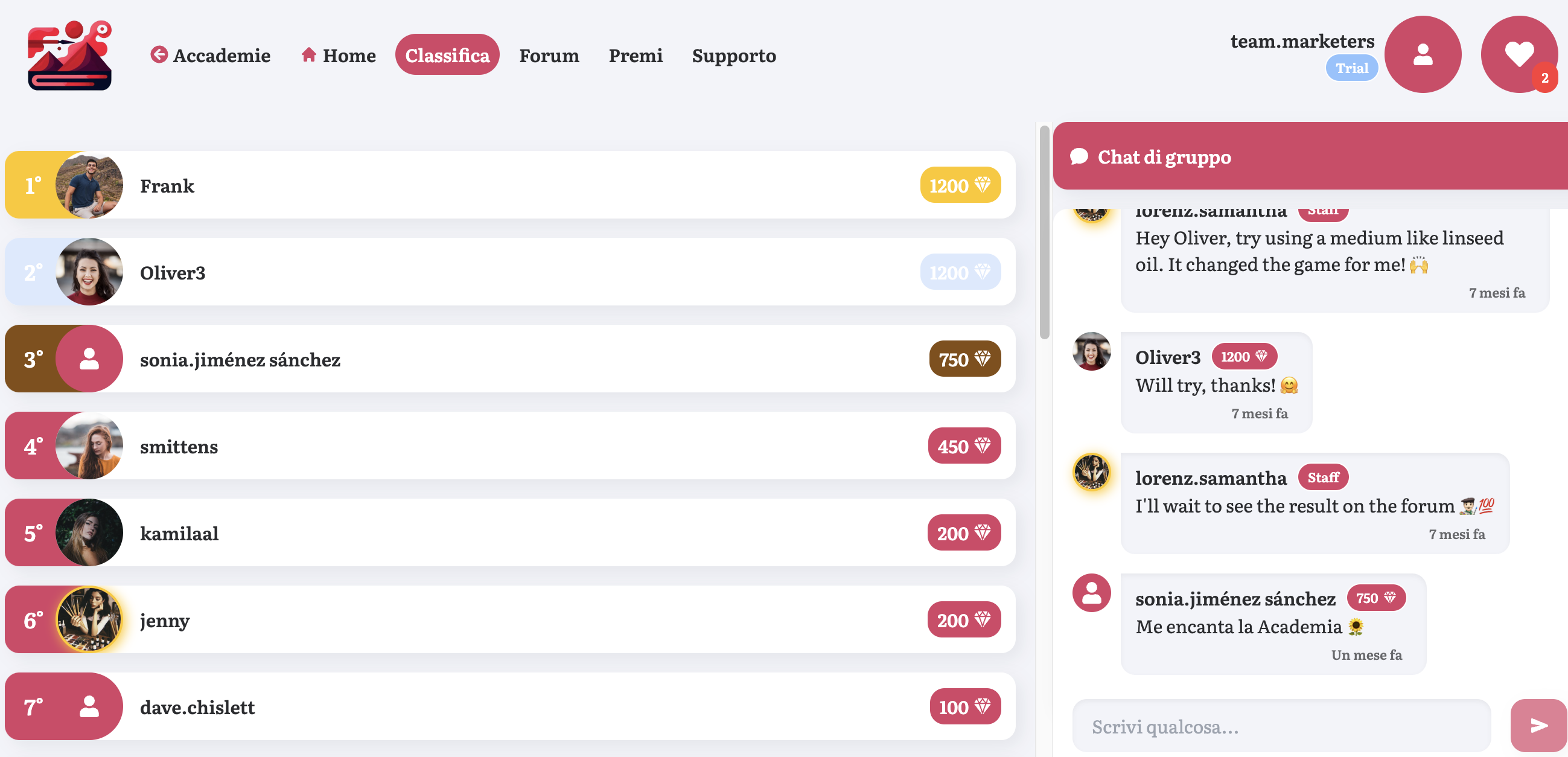Click sonia.jiménez sánchez placeholder avatar in leaderboard

tap(89, 359)
